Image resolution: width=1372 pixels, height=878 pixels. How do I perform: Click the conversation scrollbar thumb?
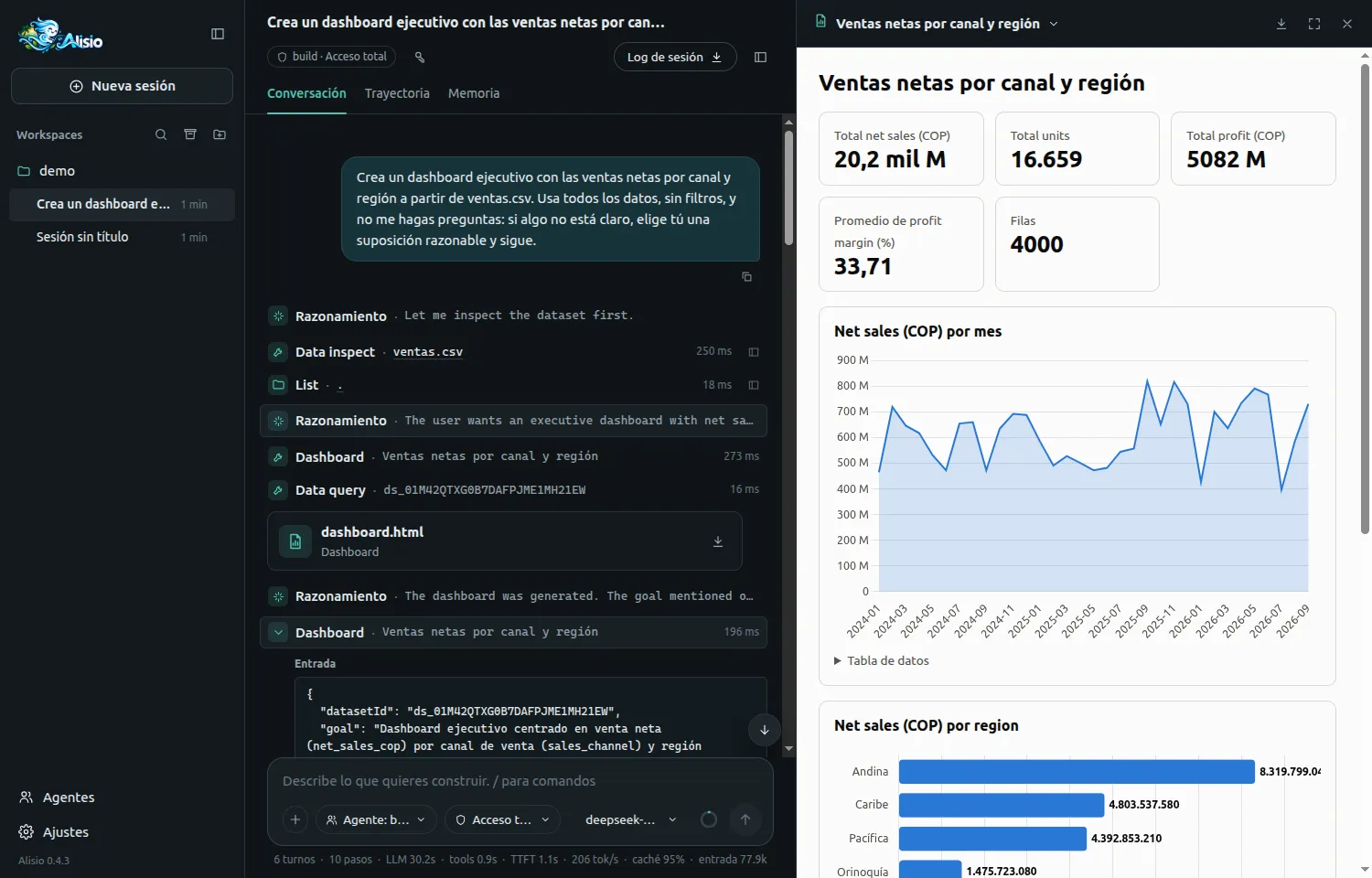point(788,187)
